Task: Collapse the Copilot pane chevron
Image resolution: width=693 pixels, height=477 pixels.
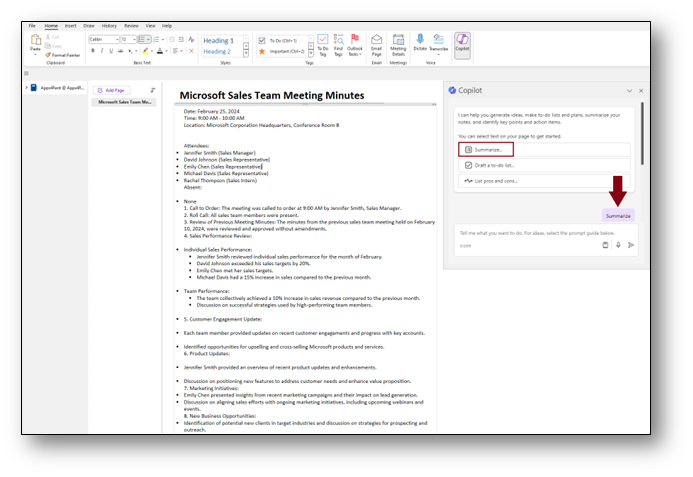Action: pos(629,91)
